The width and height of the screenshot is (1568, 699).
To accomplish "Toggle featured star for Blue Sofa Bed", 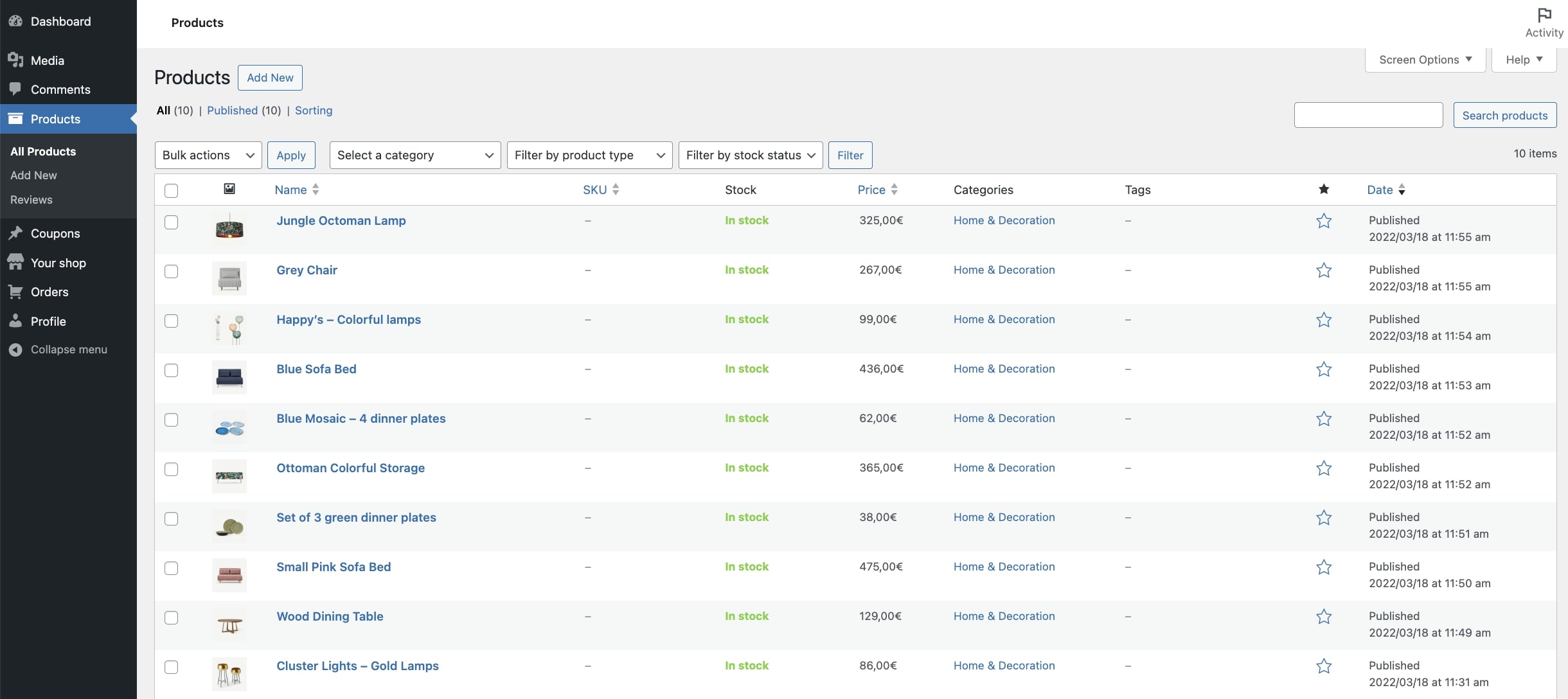I will pos(1324,369).
